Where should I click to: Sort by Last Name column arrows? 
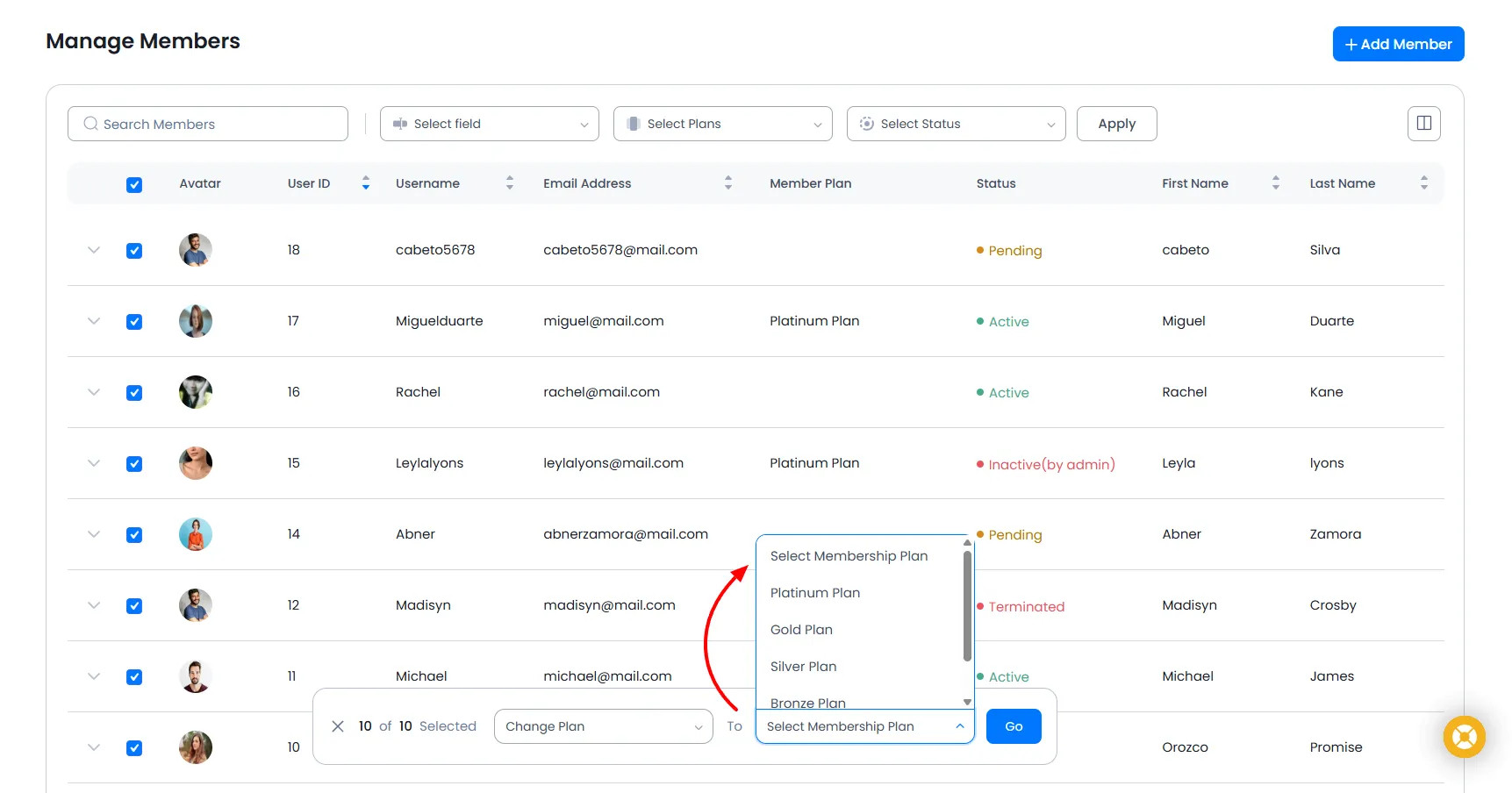click(1423, 183)
